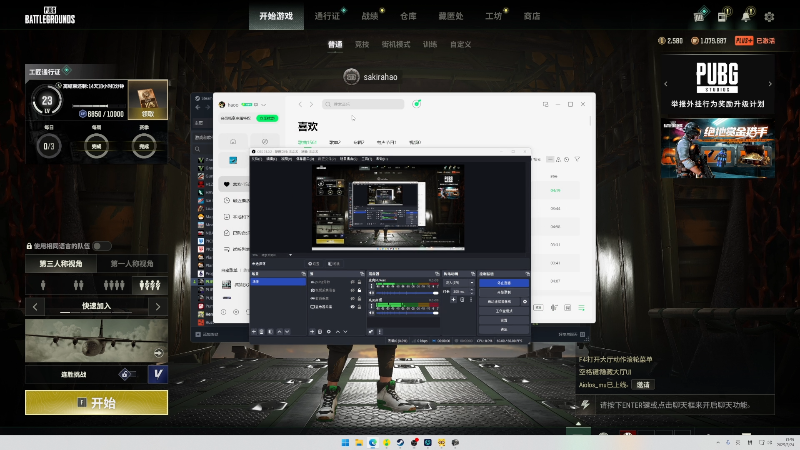This screenshot has height=450, width=800.
Task: Click the blue V badge beside 连胜挑战
Action: (158, 374)
